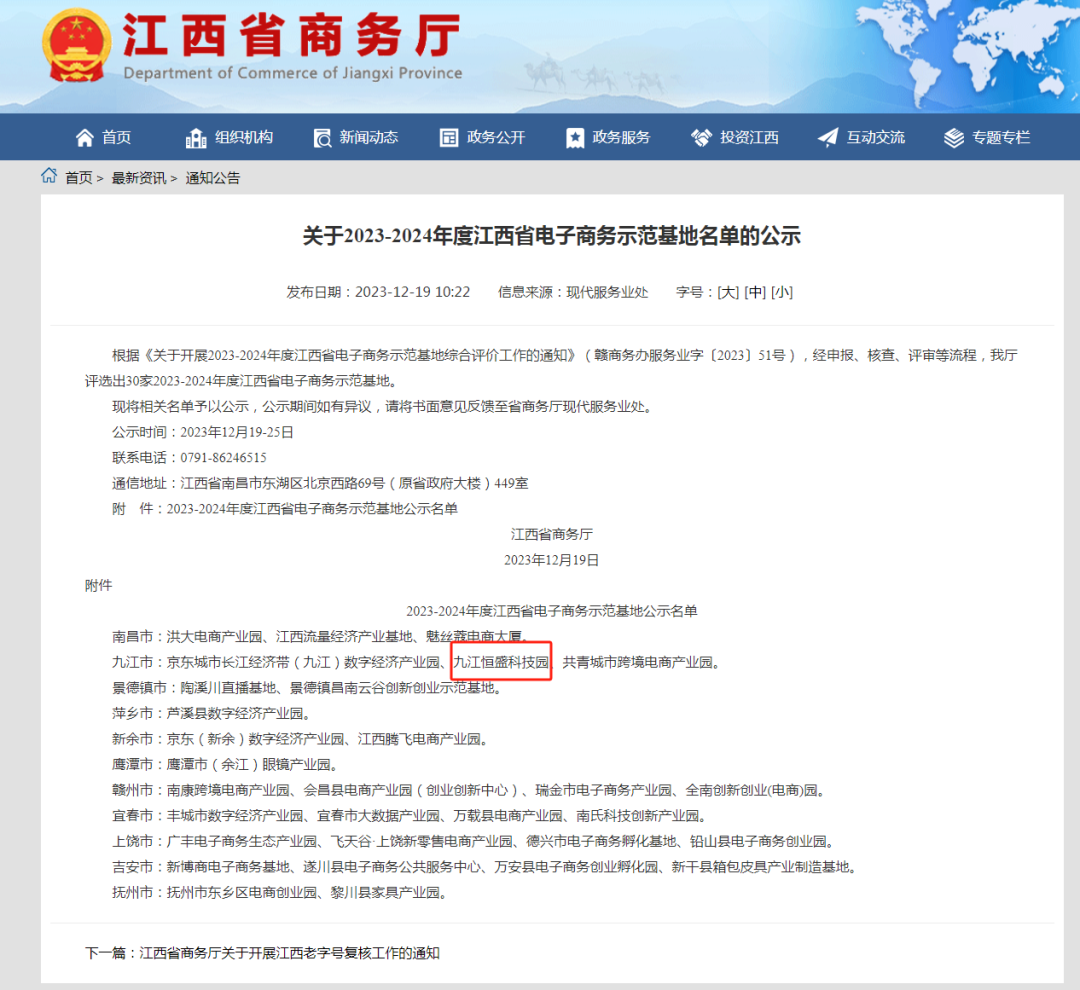Go to 通知公告 in the breadcrumb
This screenshot has width=1080, height=990.
213,178
